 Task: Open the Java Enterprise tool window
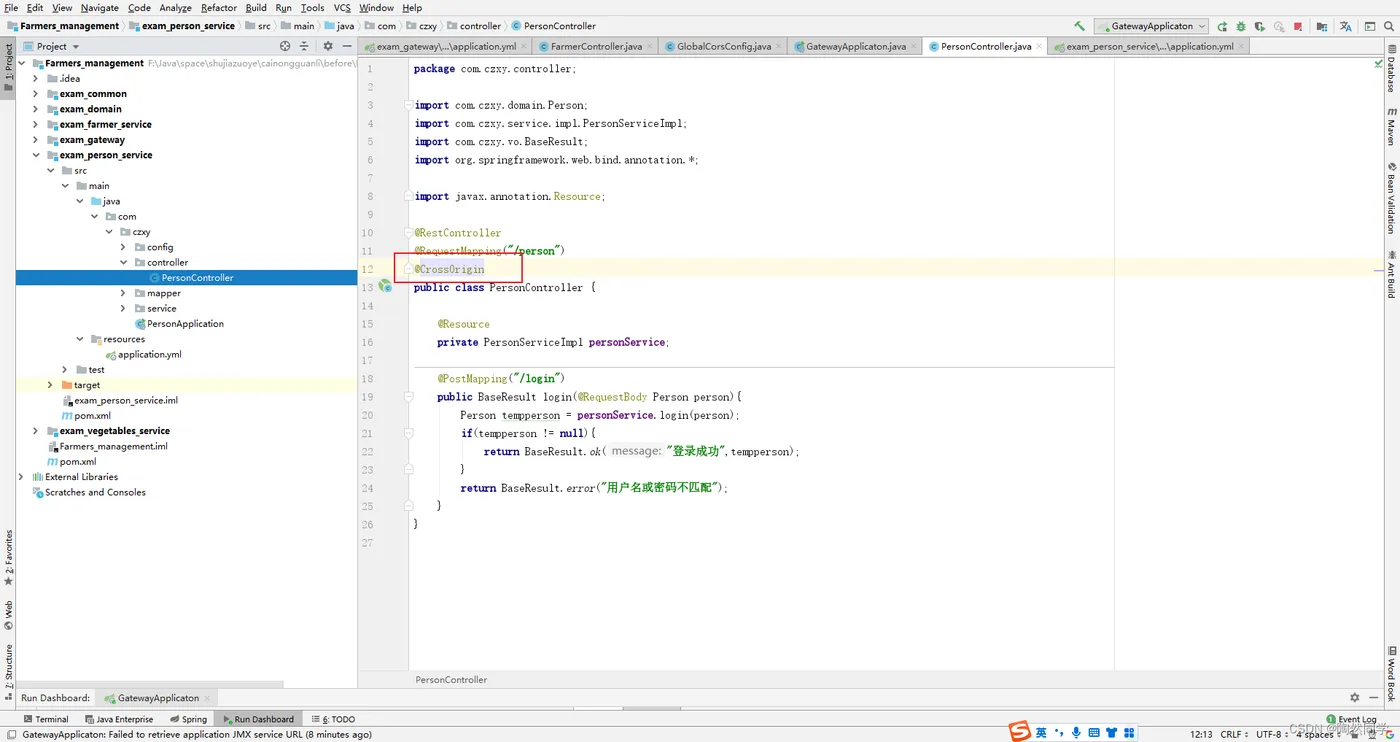(119, 719)
